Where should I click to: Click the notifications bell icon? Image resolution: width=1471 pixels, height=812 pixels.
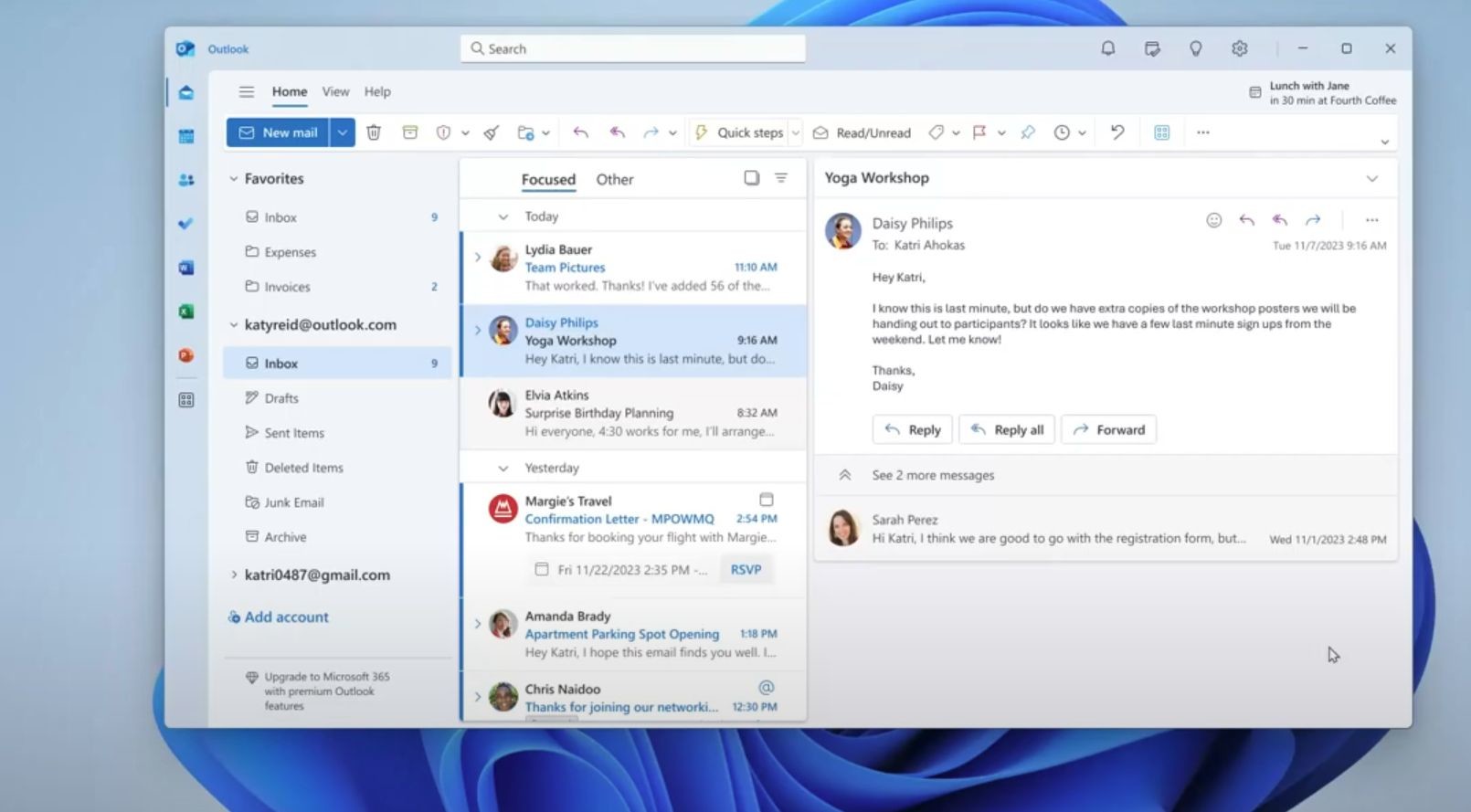click(x=1107, y=48)
